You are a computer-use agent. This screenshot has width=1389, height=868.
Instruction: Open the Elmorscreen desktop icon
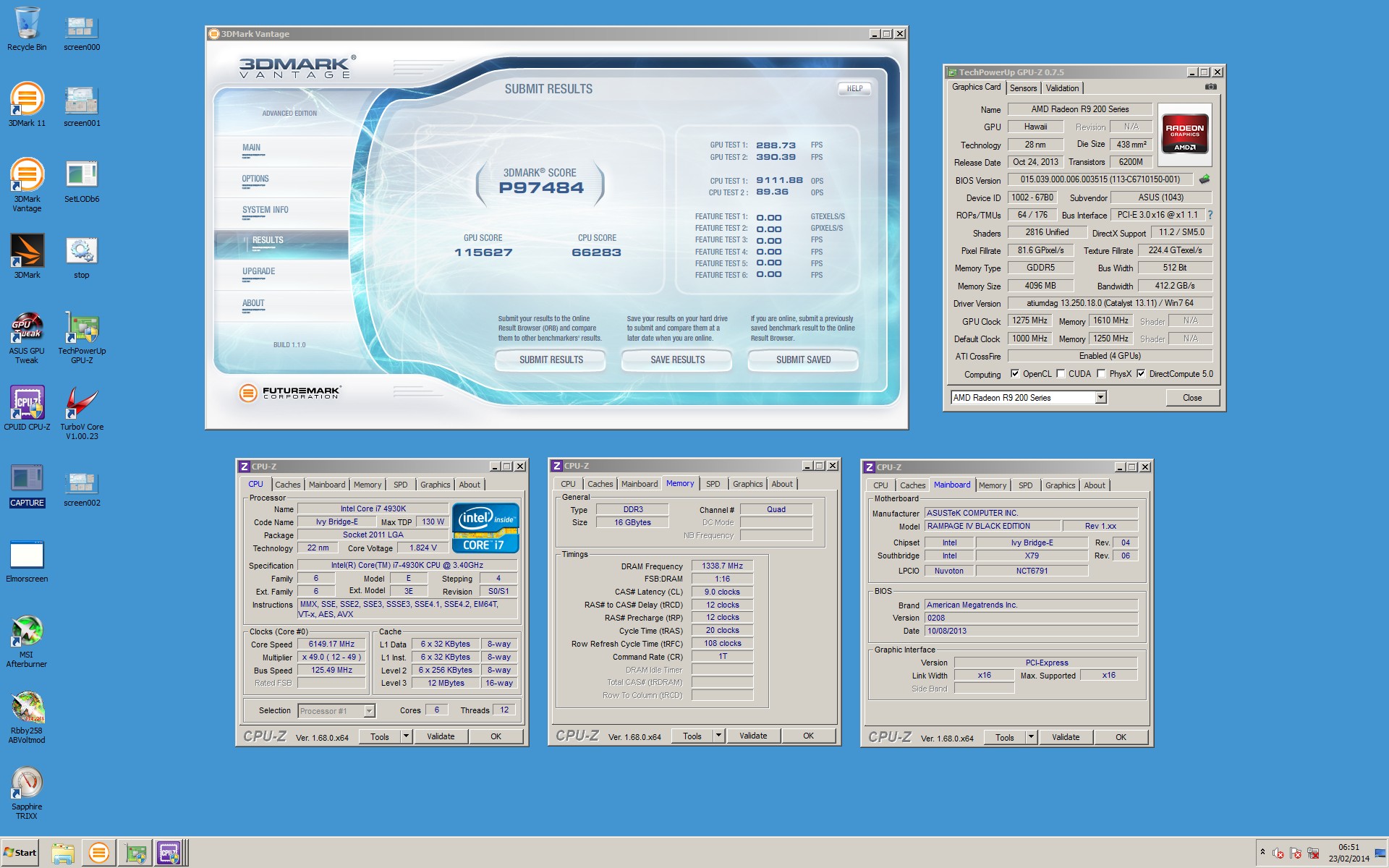(x=27, y=562)
